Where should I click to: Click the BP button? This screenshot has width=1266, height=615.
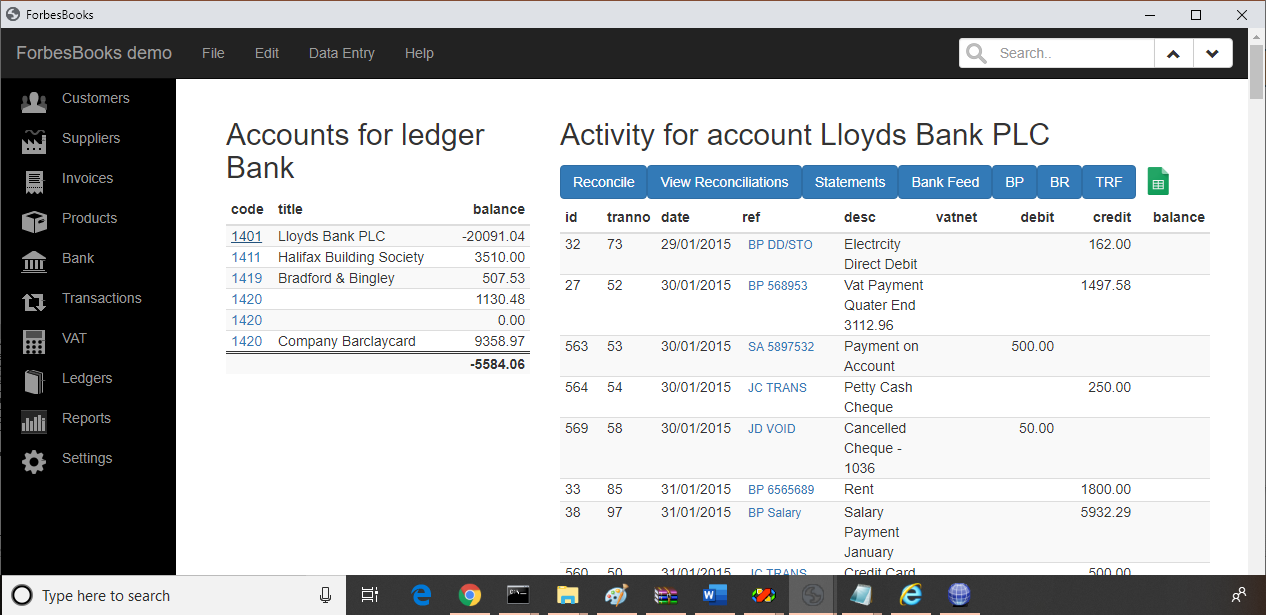1014,182
